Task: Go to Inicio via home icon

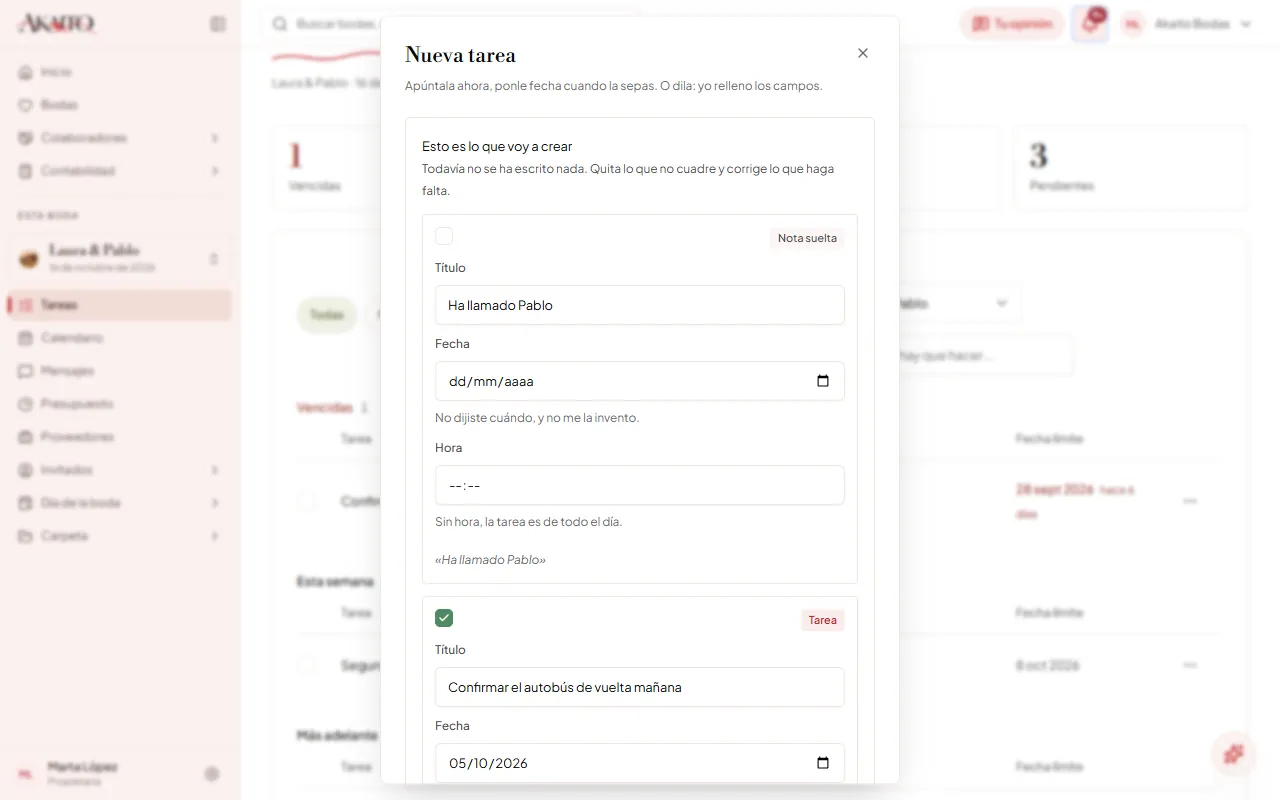Action: (x=26, y=72)
